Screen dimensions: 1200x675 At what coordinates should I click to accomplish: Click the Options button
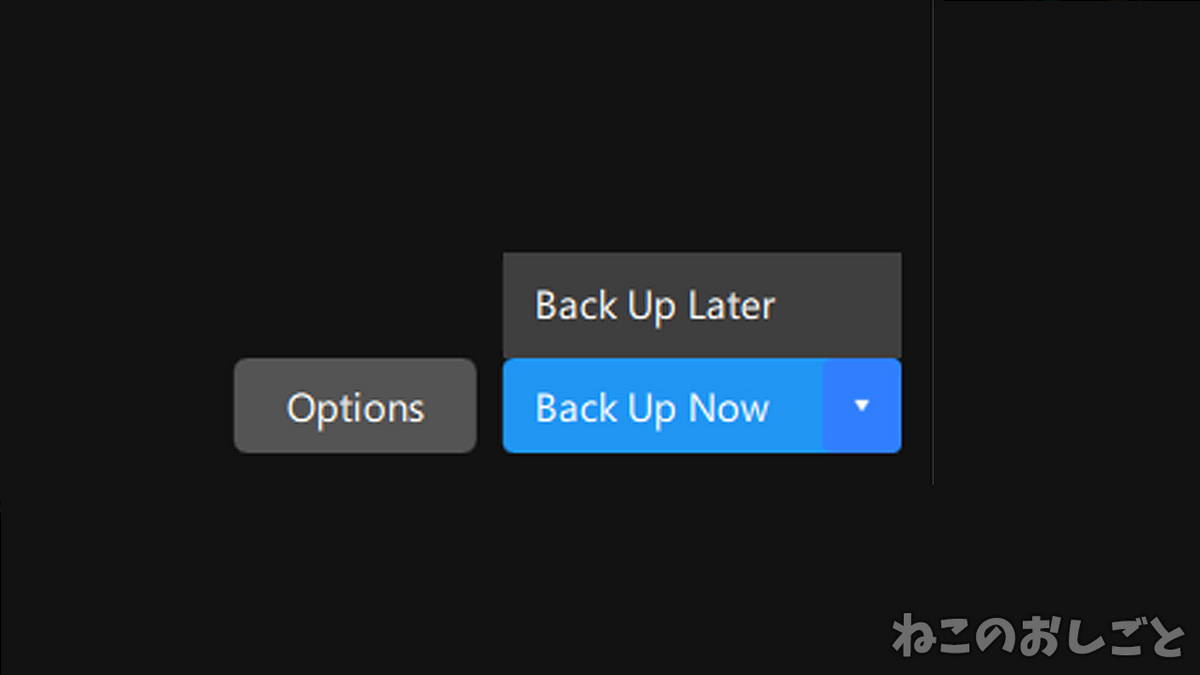point(355,406)
